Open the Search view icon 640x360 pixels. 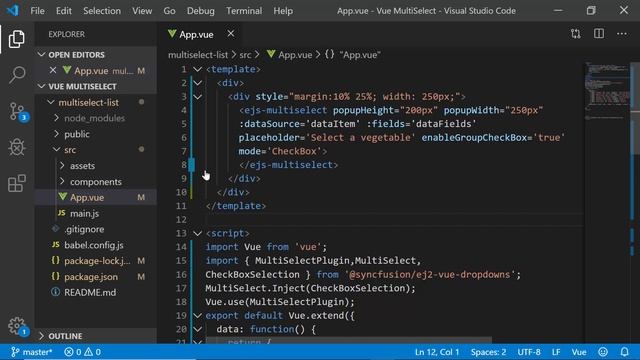(x=17, y=75)
